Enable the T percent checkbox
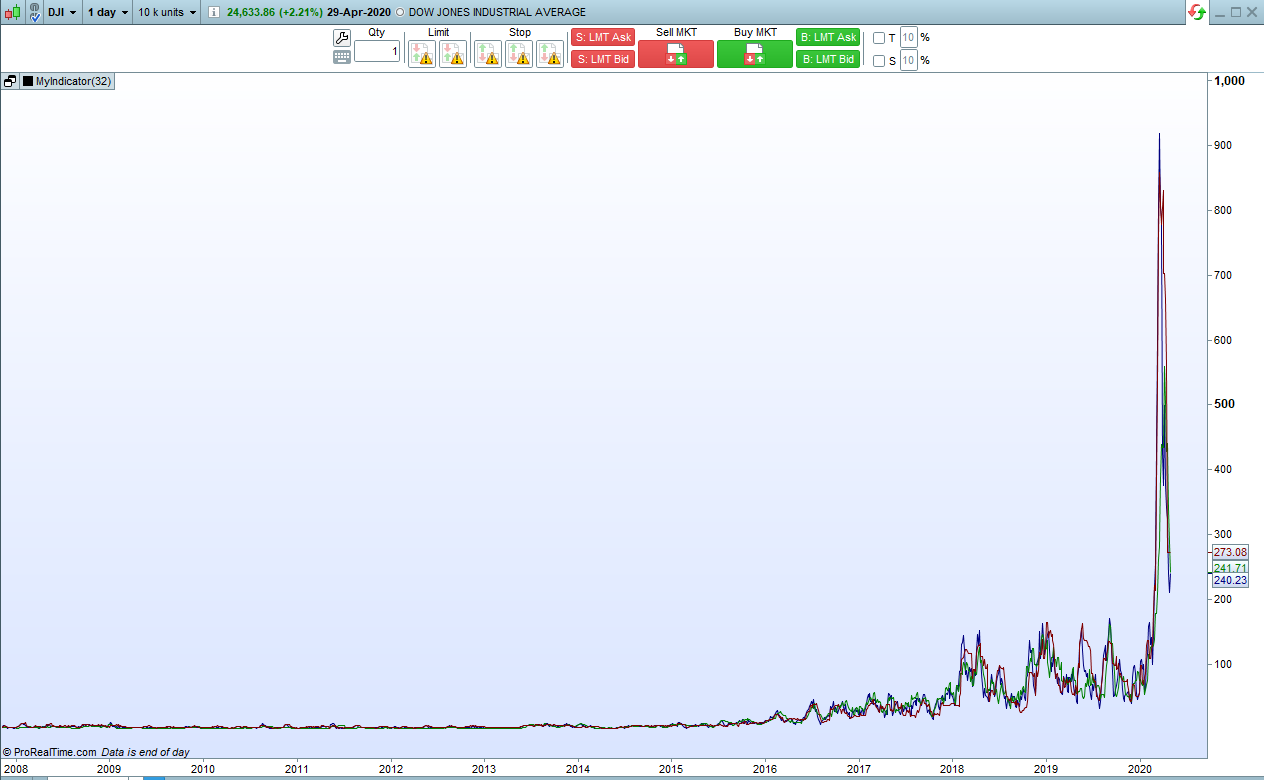 click(879, 38)
